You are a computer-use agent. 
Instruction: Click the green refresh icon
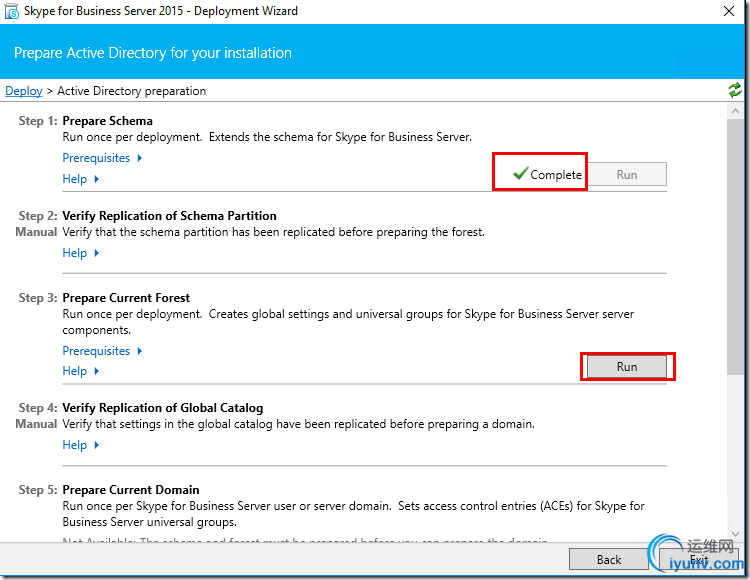(x=734, y=90)
